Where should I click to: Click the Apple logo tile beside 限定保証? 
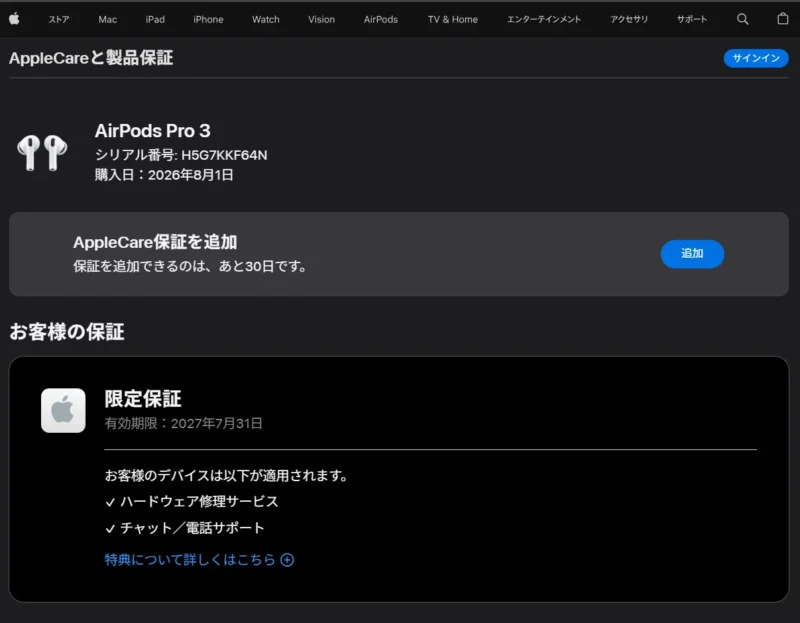coord(63,410)
